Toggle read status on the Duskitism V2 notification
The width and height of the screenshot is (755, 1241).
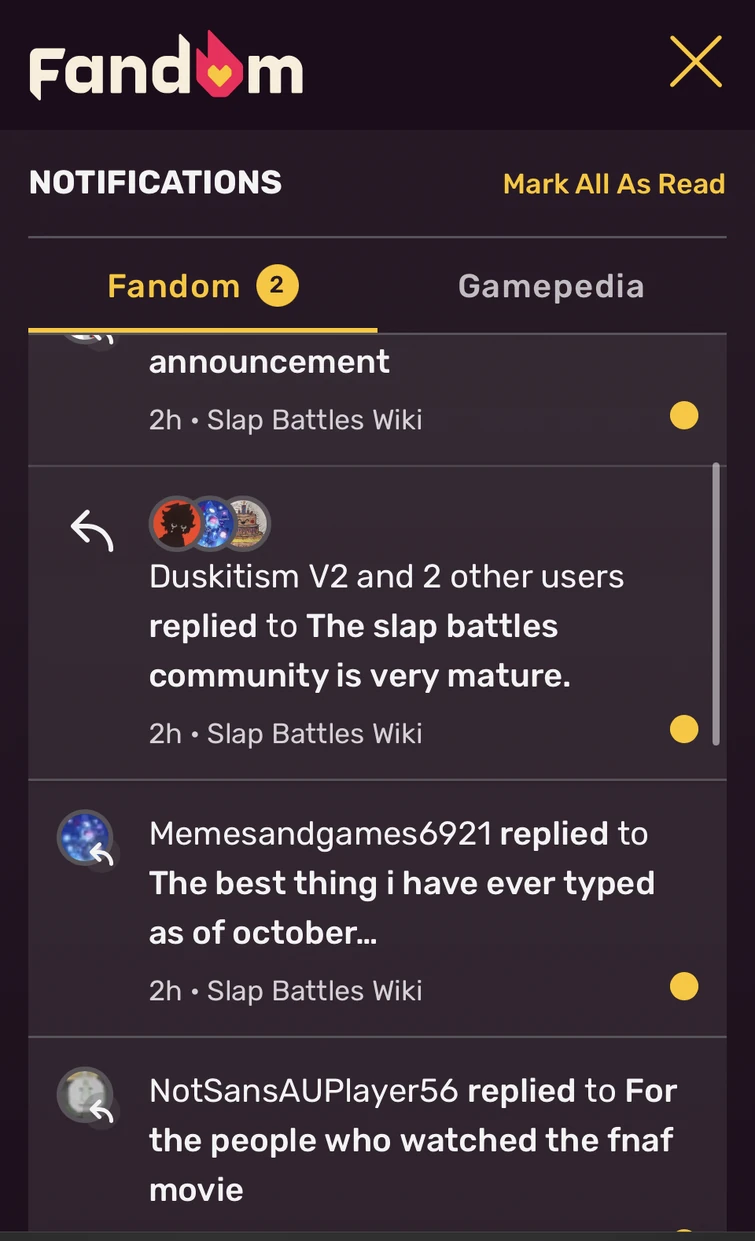click(x=684, y=729)
